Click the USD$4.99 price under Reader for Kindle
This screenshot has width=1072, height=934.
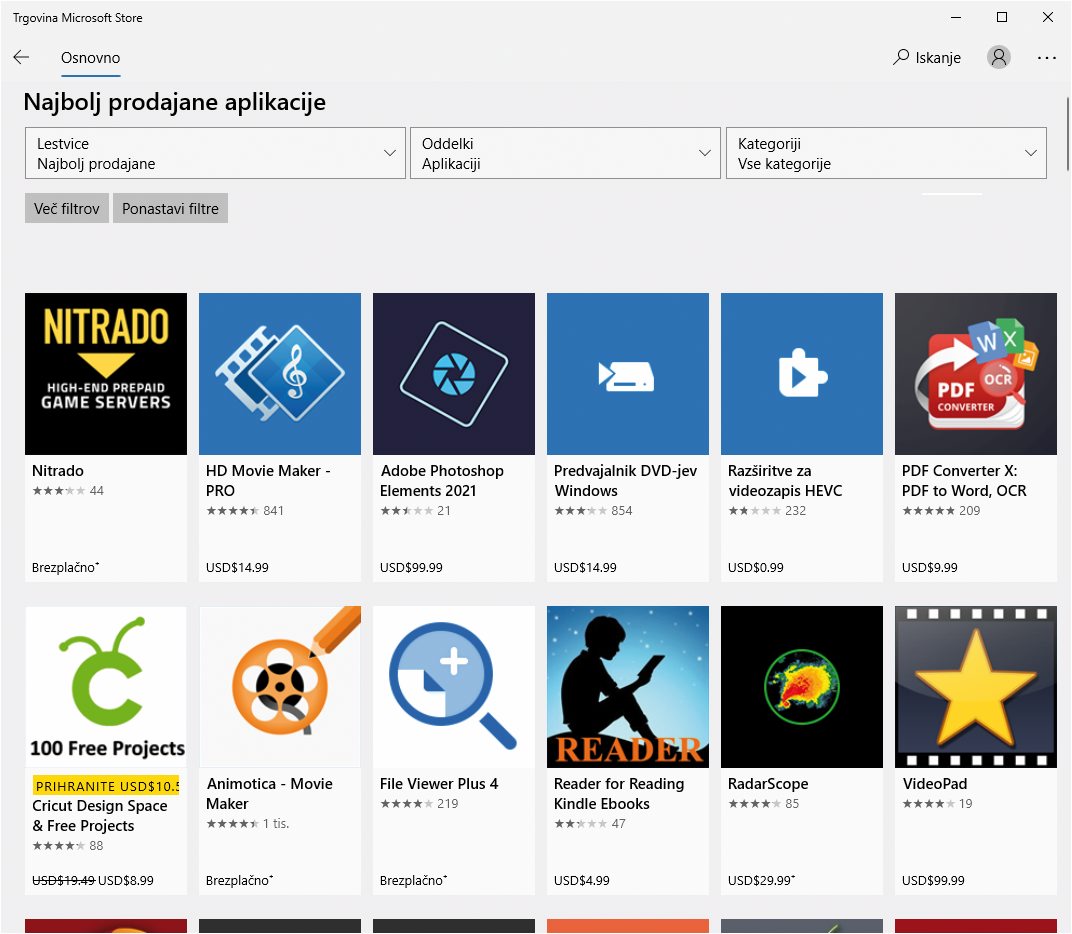click(581, 881)
